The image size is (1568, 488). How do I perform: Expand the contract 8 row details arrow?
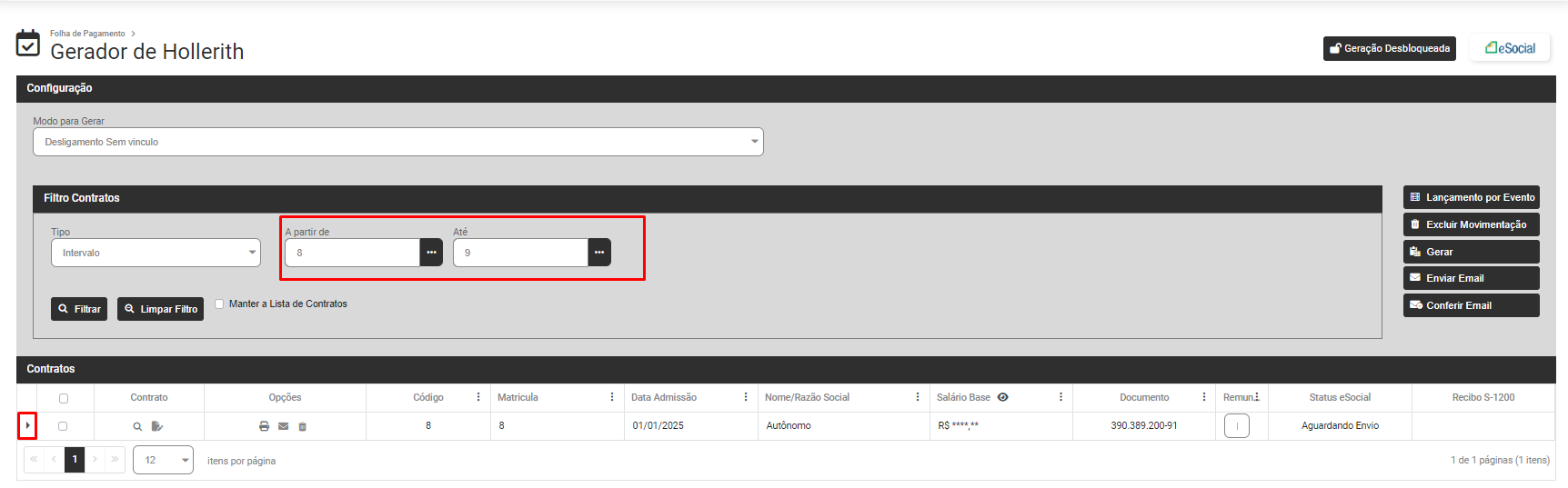27,425
